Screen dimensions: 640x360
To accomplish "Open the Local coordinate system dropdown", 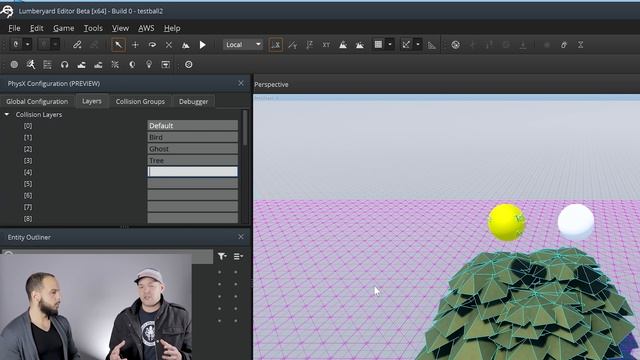I will [243, 44].
